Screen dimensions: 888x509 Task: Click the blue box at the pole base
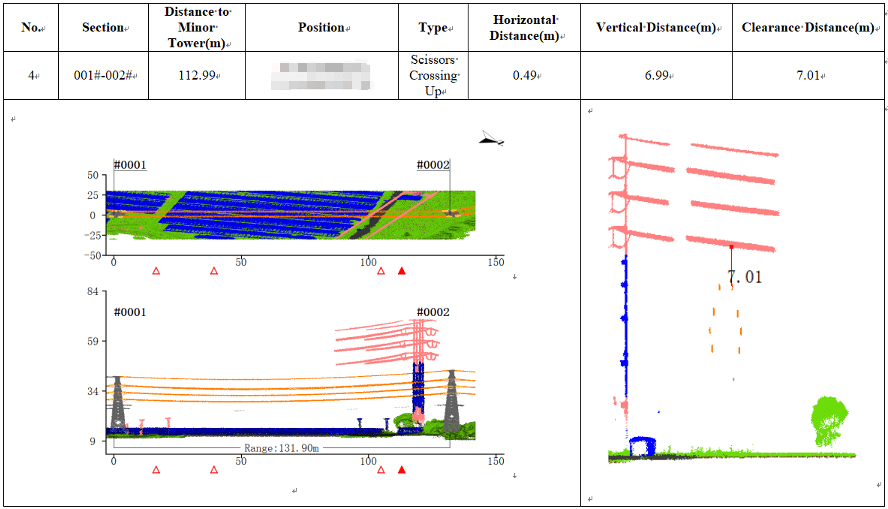642,445
